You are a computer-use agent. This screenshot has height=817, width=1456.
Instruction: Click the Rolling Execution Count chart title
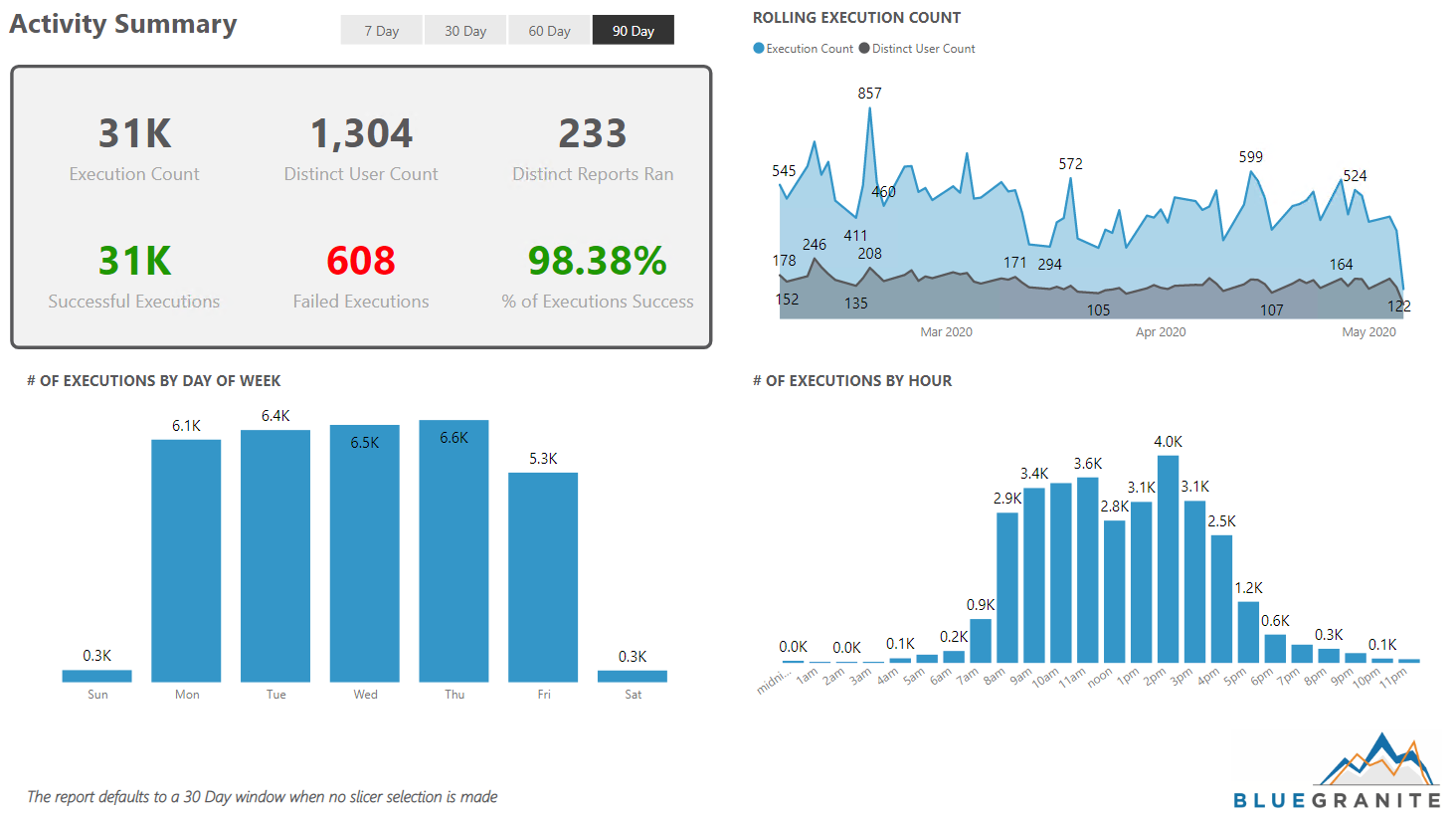[x=857, y=18]
